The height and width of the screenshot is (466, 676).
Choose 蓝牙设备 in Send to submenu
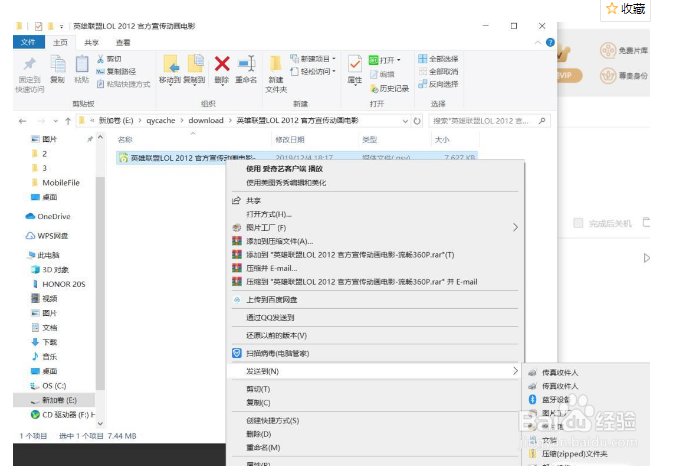tap(555, 400)
